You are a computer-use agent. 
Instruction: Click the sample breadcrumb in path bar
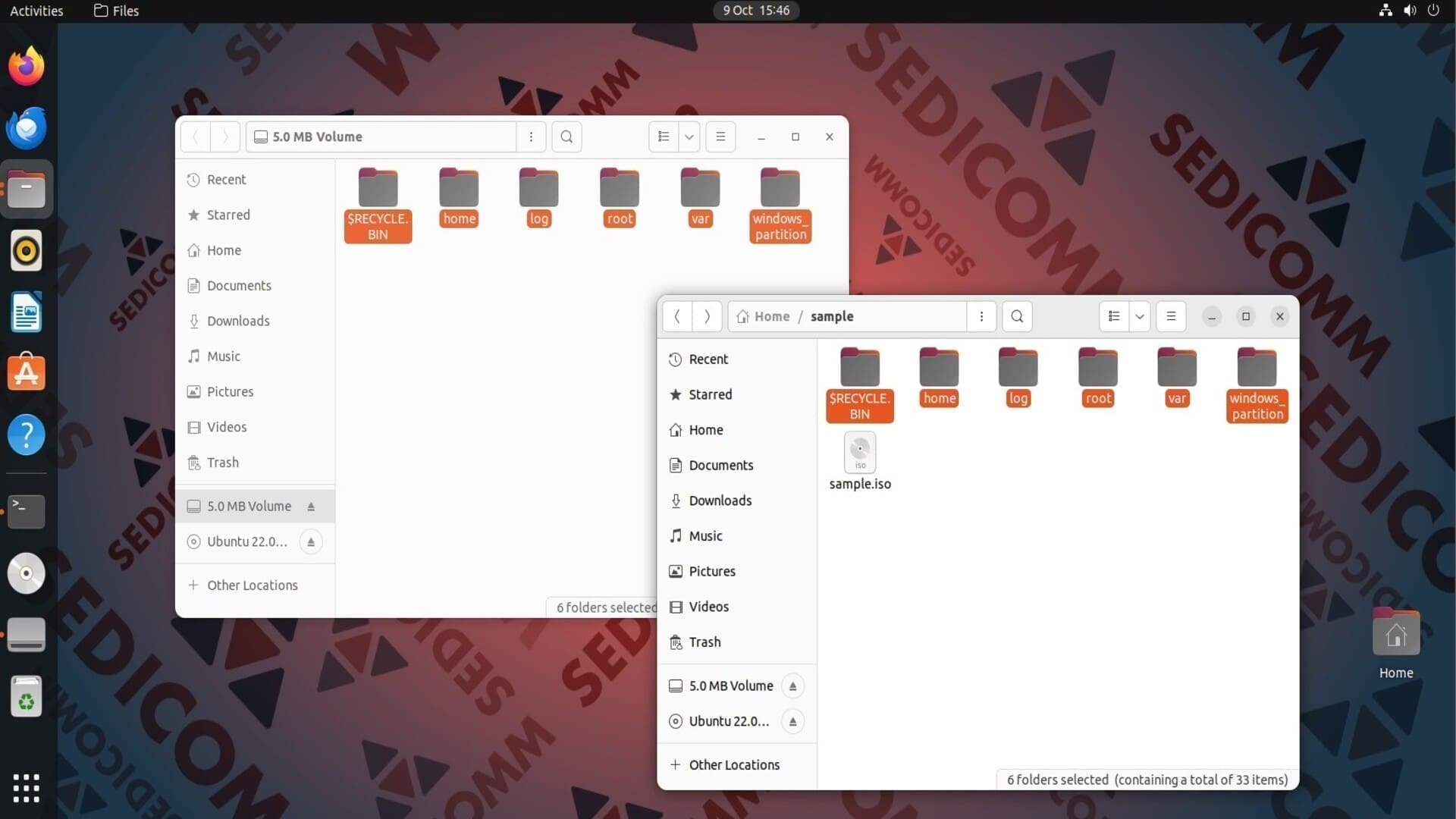[832, 316]
